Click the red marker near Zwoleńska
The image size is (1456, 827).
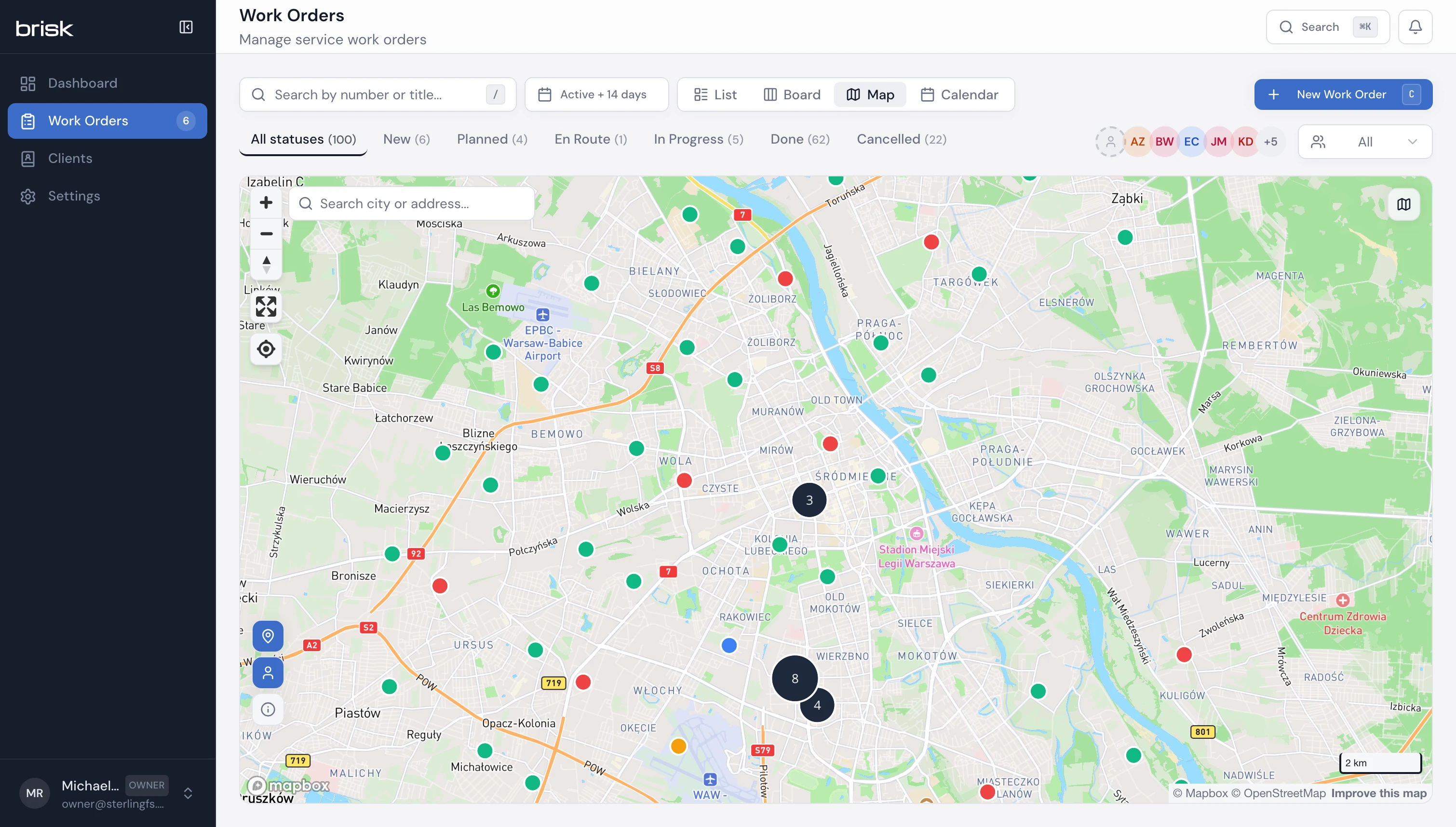(x=1184, y=655)
